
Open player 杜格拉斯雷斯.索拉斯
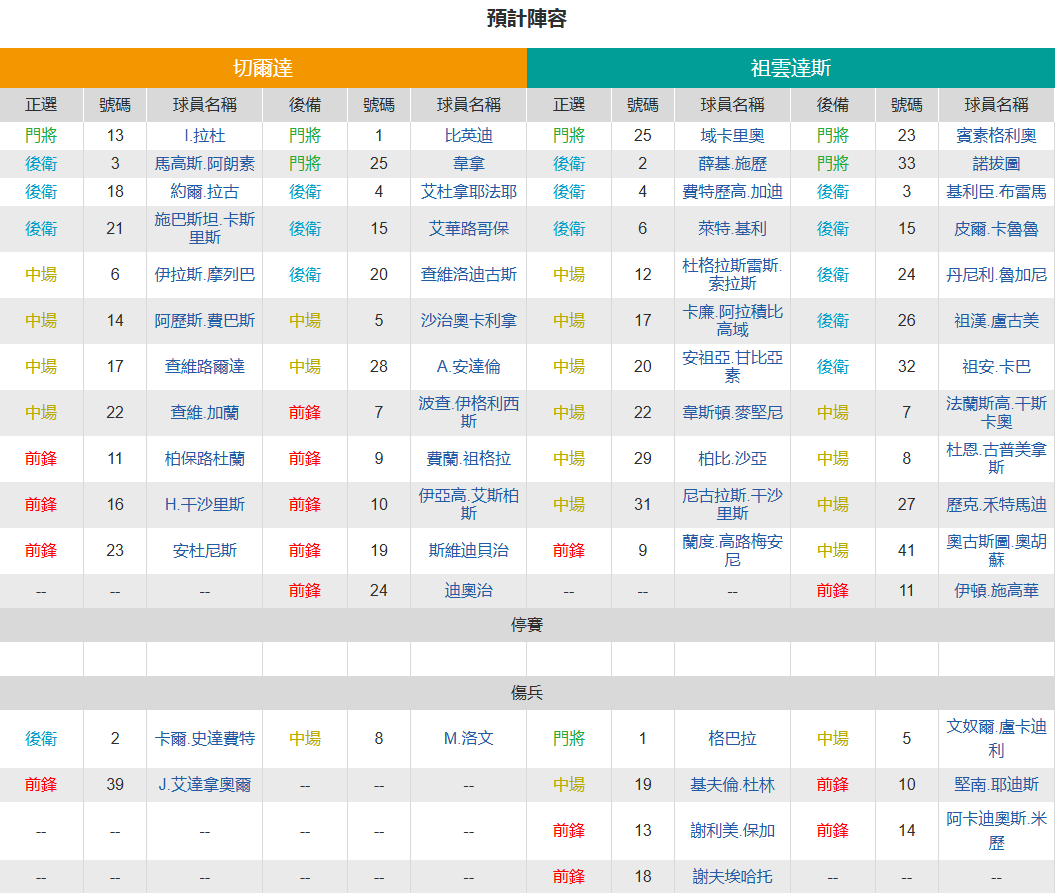pos(732,275)
